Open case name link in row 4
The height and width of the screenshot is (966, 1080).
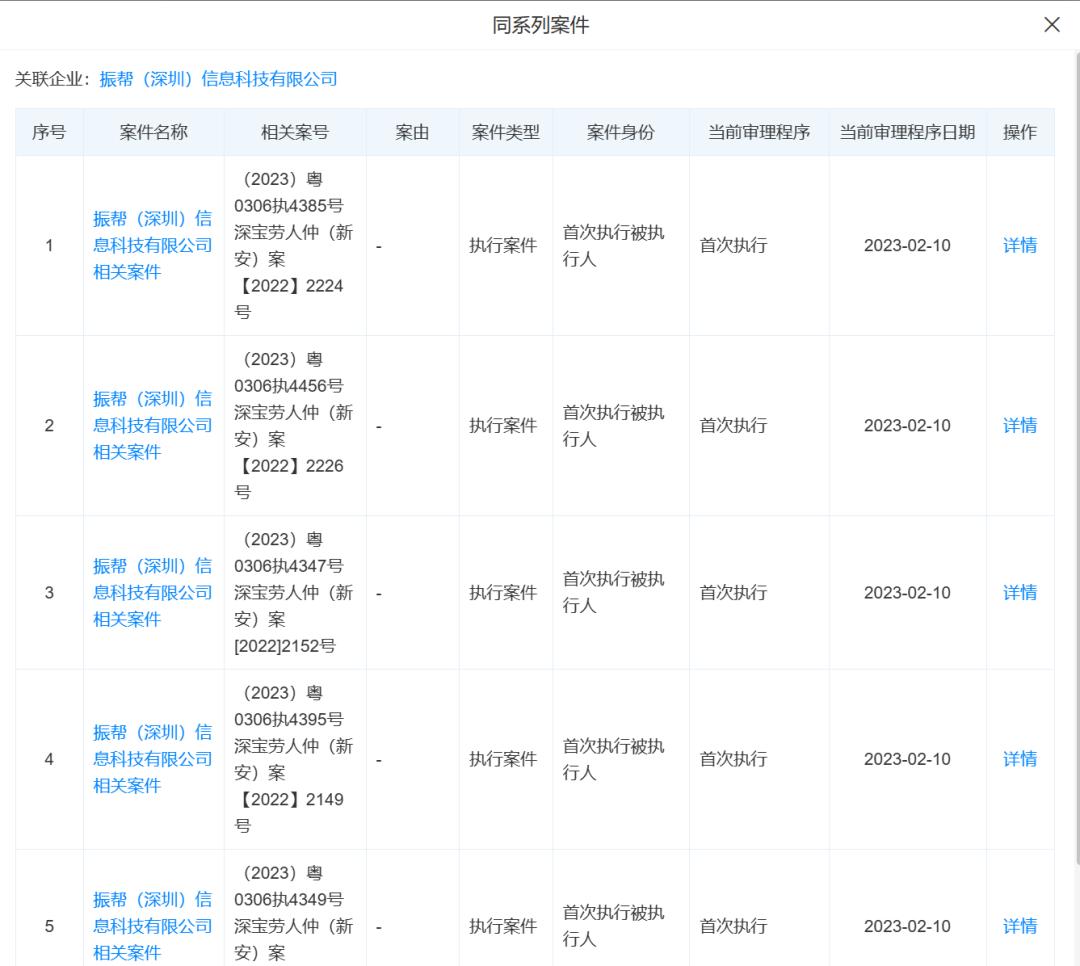[151, 759]
